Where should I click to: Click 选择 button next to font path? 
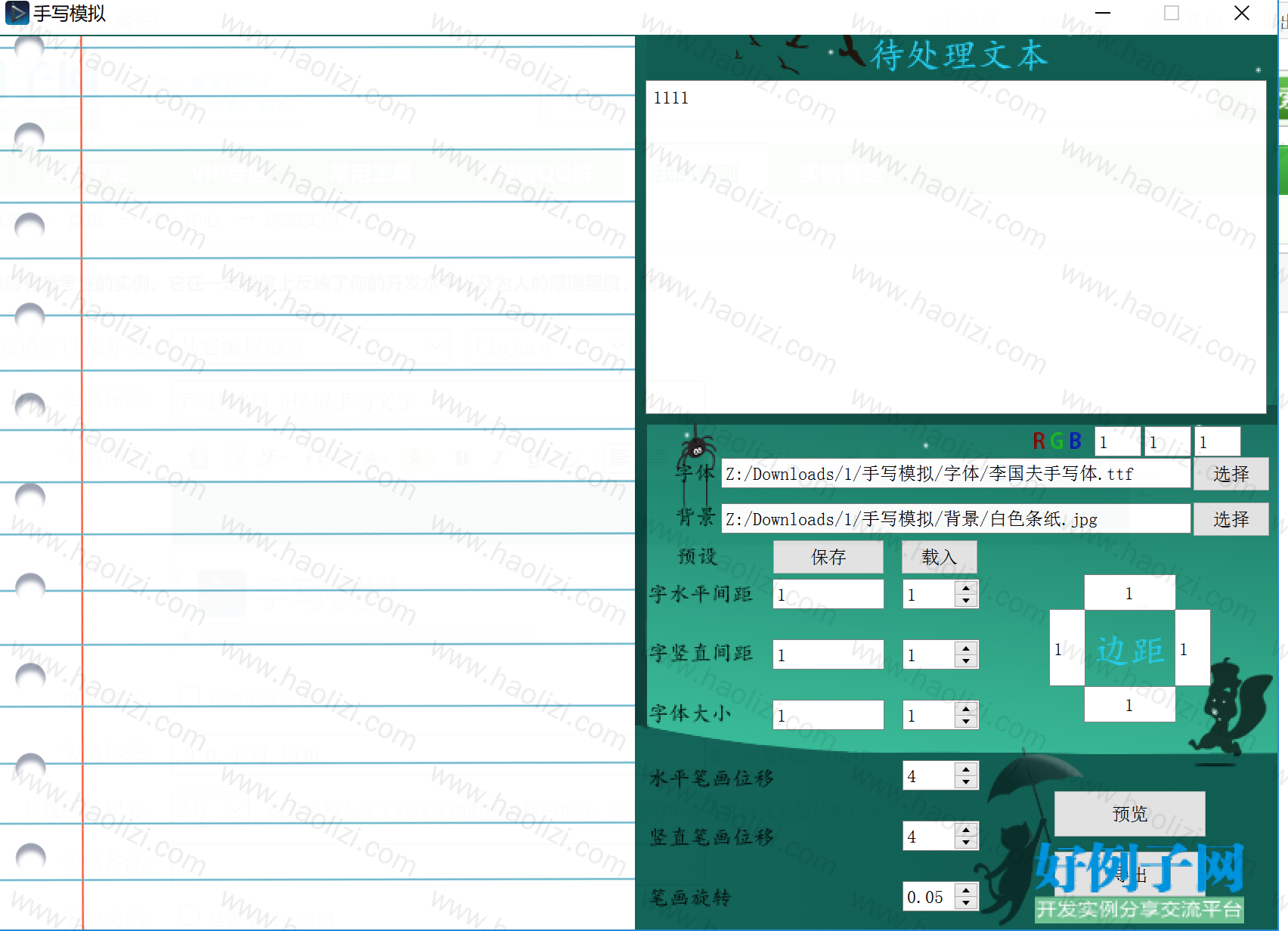tap(1231, 474)
